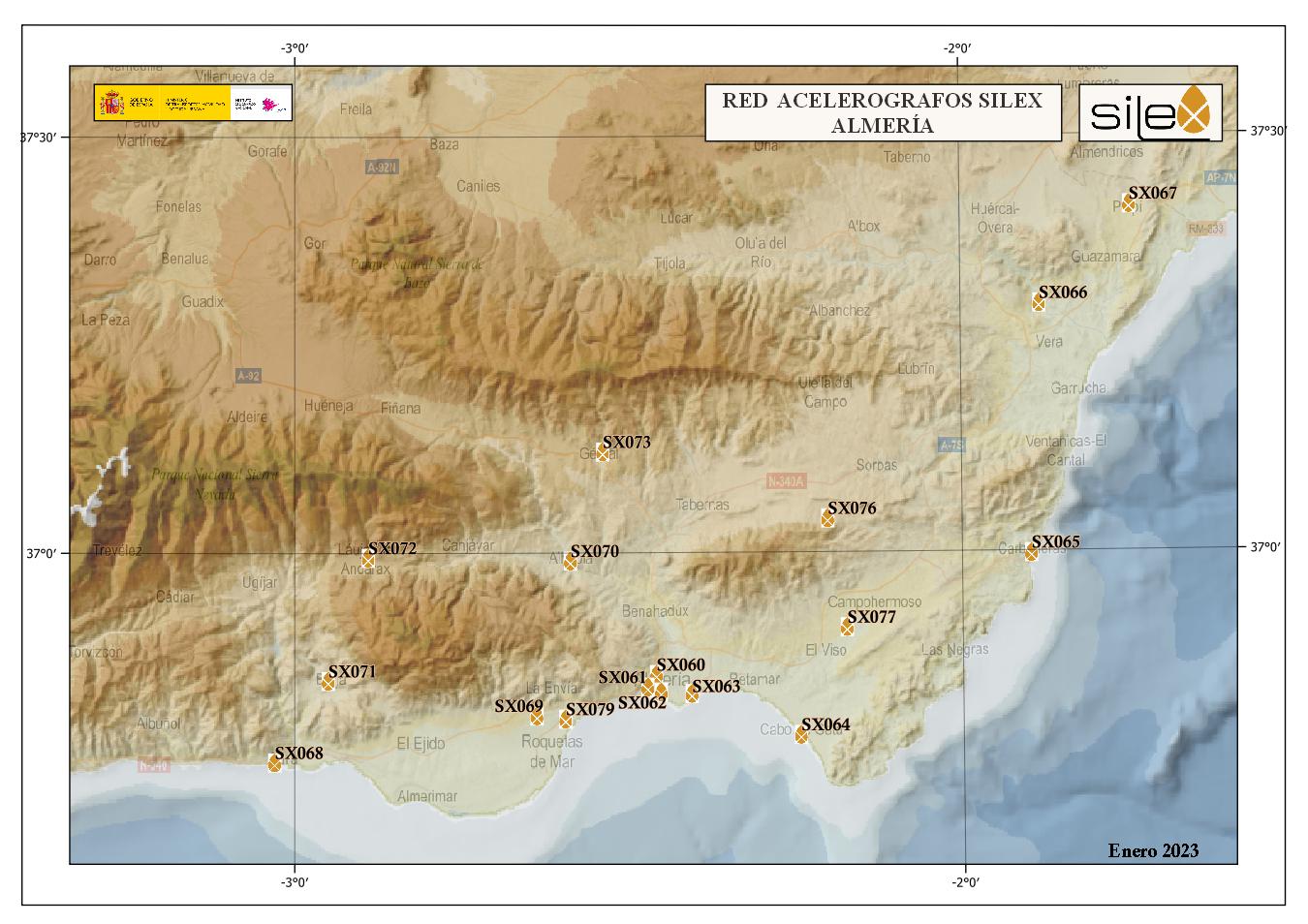
Task: Click the top -3°0′ longitude label
Action: click(x=295, y=48)
